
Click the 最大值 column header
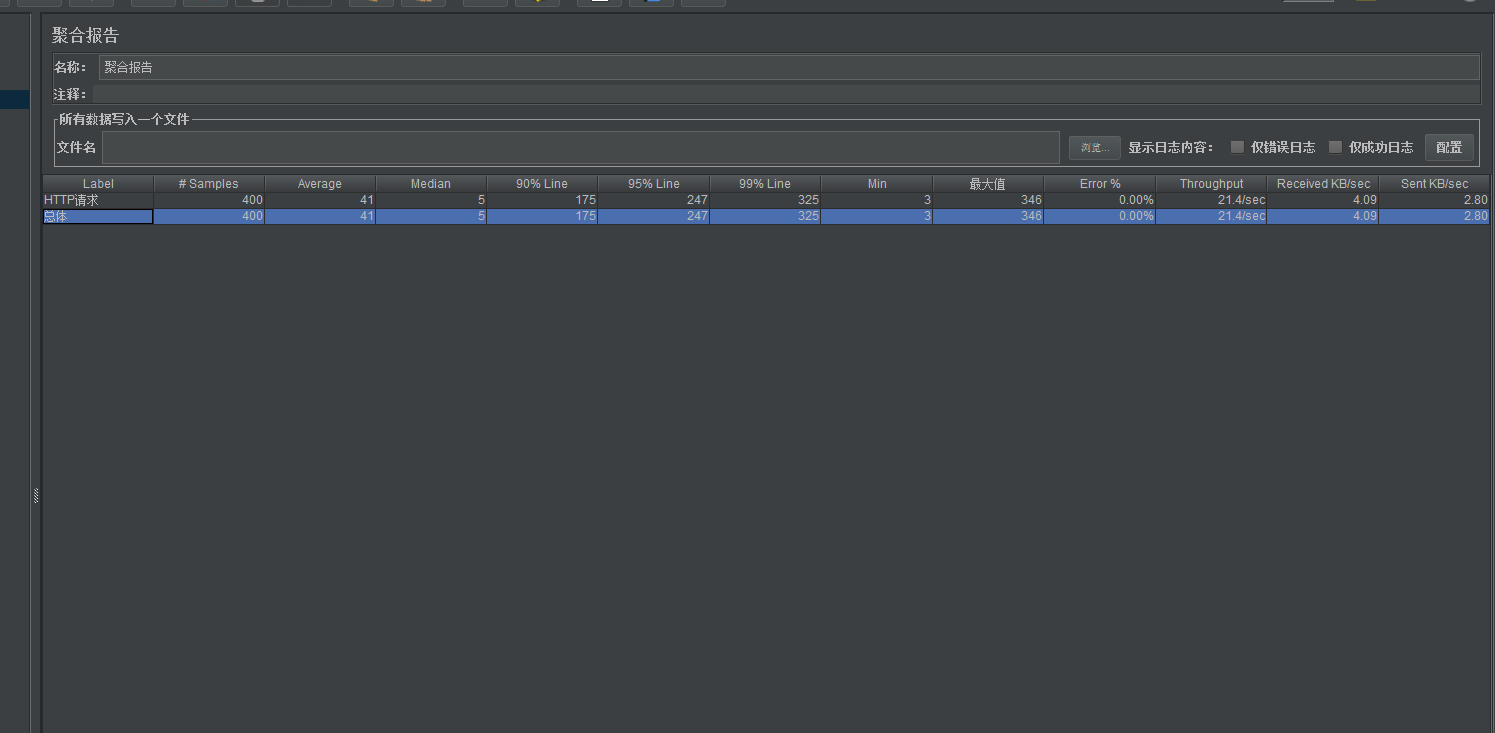(988, 184)
